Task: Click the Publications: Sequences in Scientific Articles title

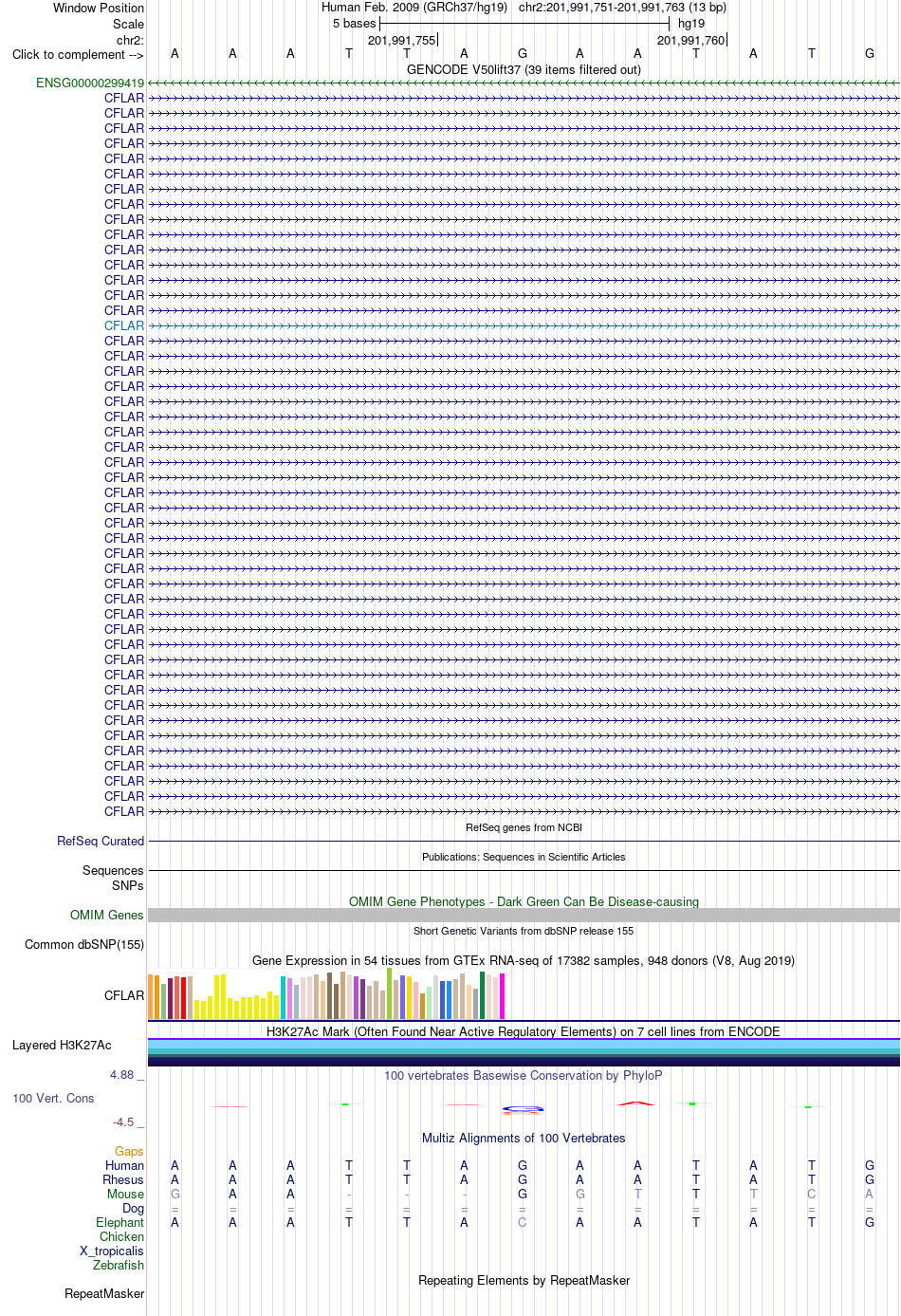Action: tap(524, 857)
